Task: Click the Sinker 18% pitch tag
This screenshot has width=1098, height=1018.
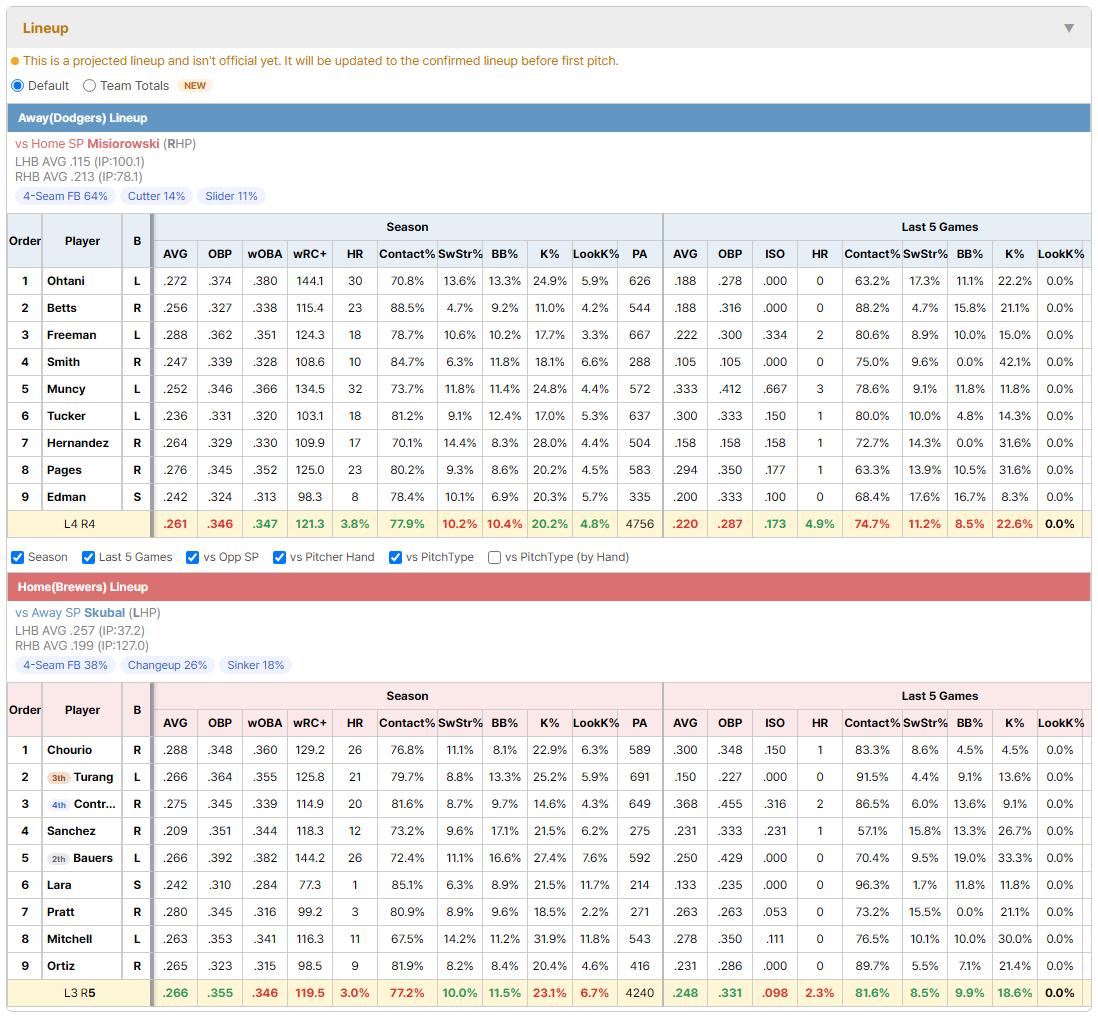Action: click(x=256, y=665)
